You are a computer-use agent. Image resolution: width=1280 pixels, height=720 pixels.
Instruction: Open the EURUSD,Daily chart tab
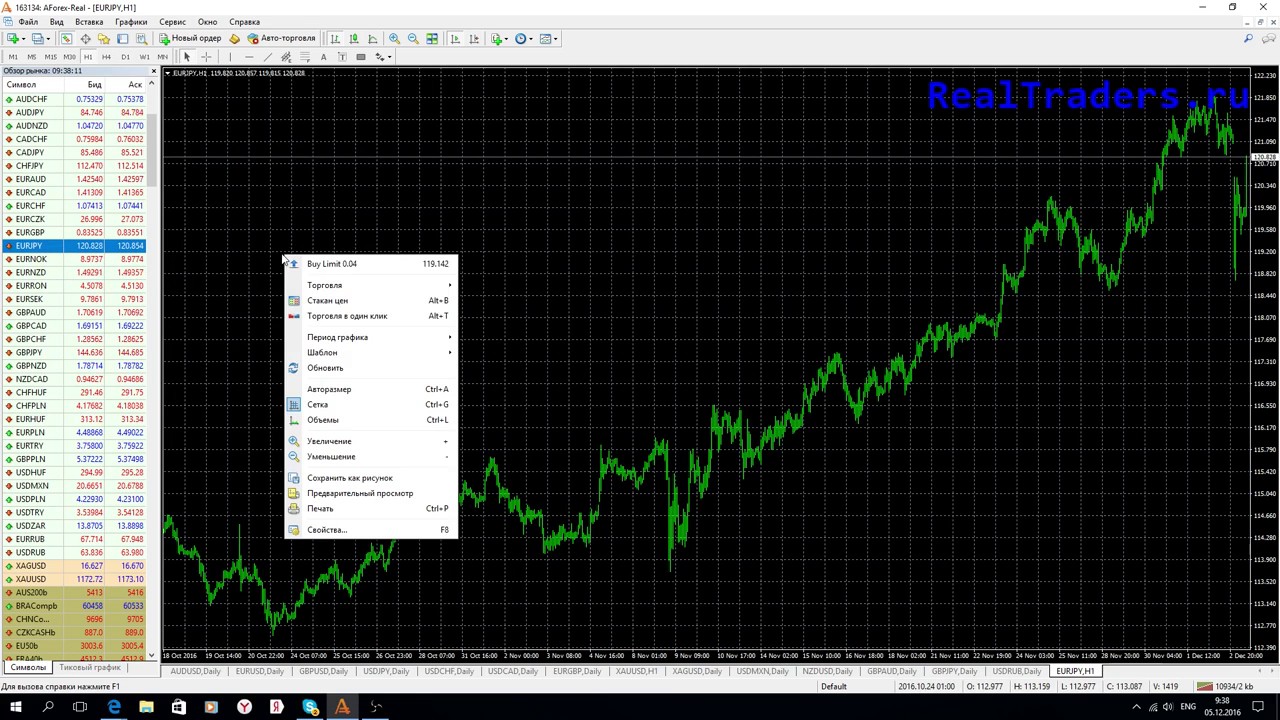click(259, 671)
